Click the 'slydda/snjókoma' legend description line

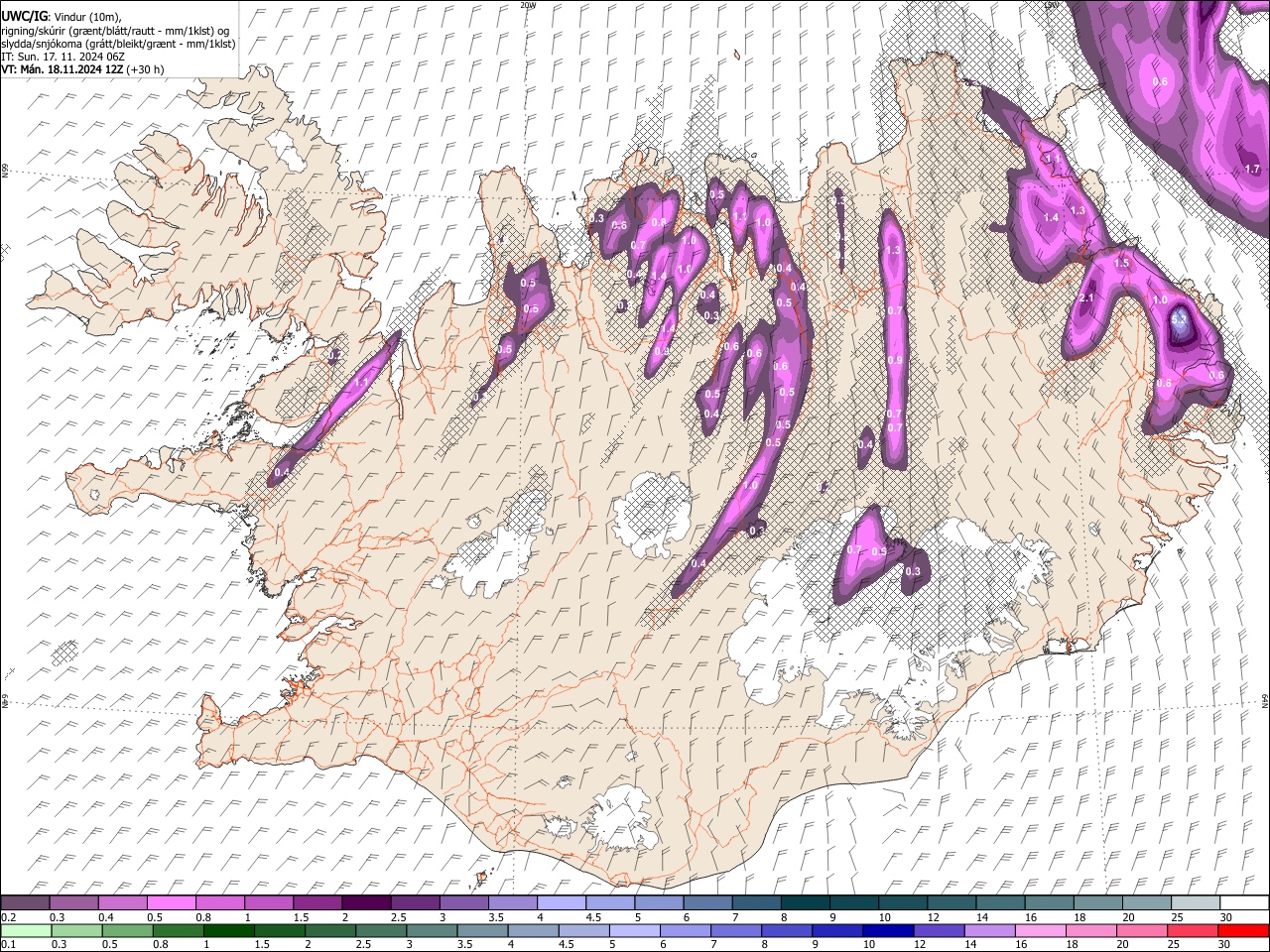118,44
